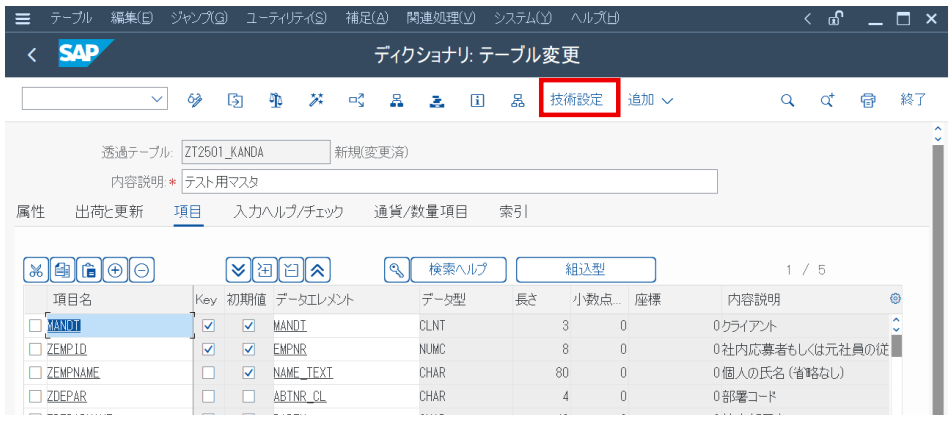Image resolution: width=950 pixels, height=432 pixels.
Task: Click the display object list icon
Action: (x=397, y=101)
